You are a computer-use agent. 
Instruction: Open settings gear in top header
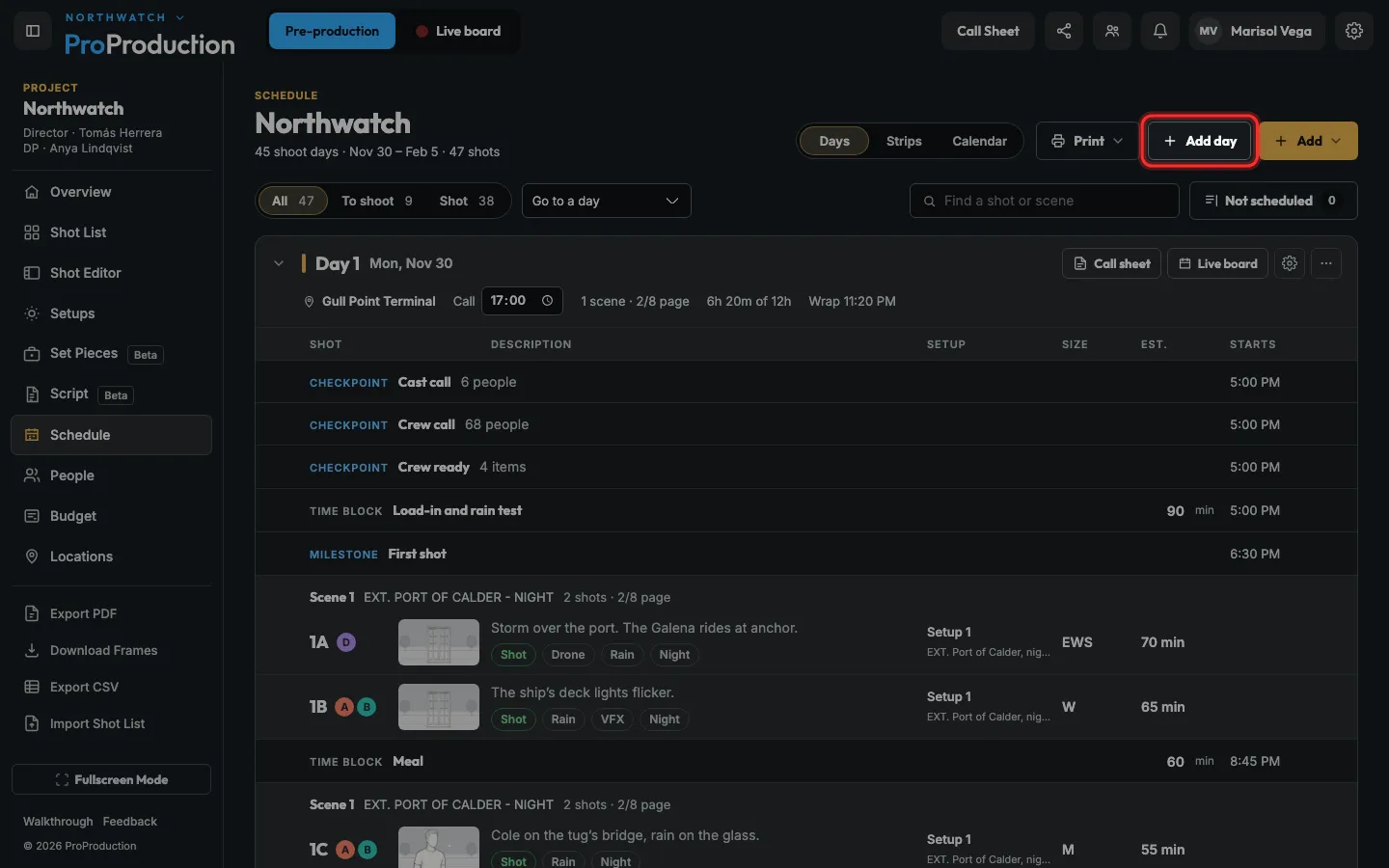pyautogui.click(x=1354, y=31)
